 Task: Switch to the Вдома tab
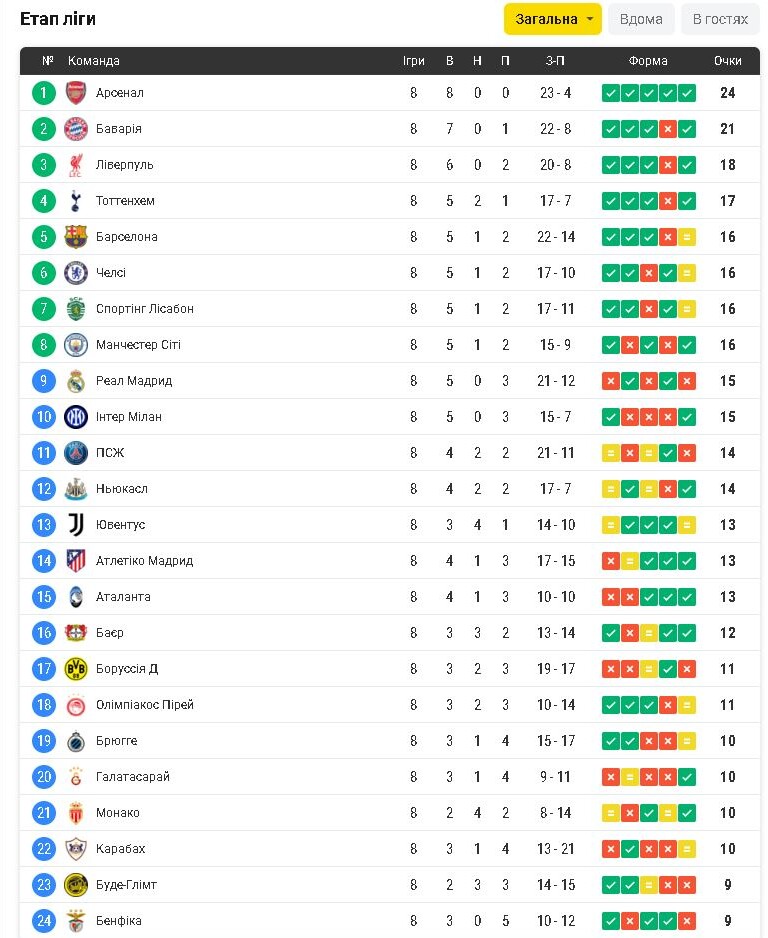(641, 19)
